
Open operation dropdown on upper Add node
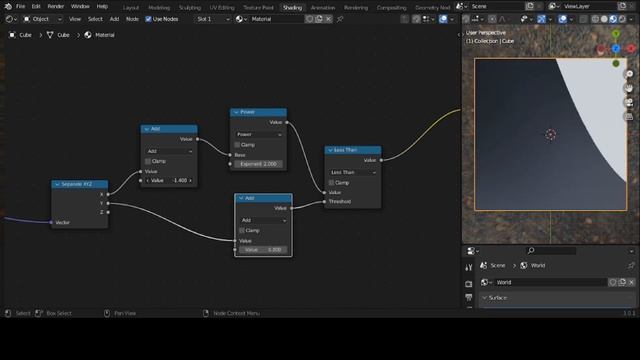(x=169, y=151)
